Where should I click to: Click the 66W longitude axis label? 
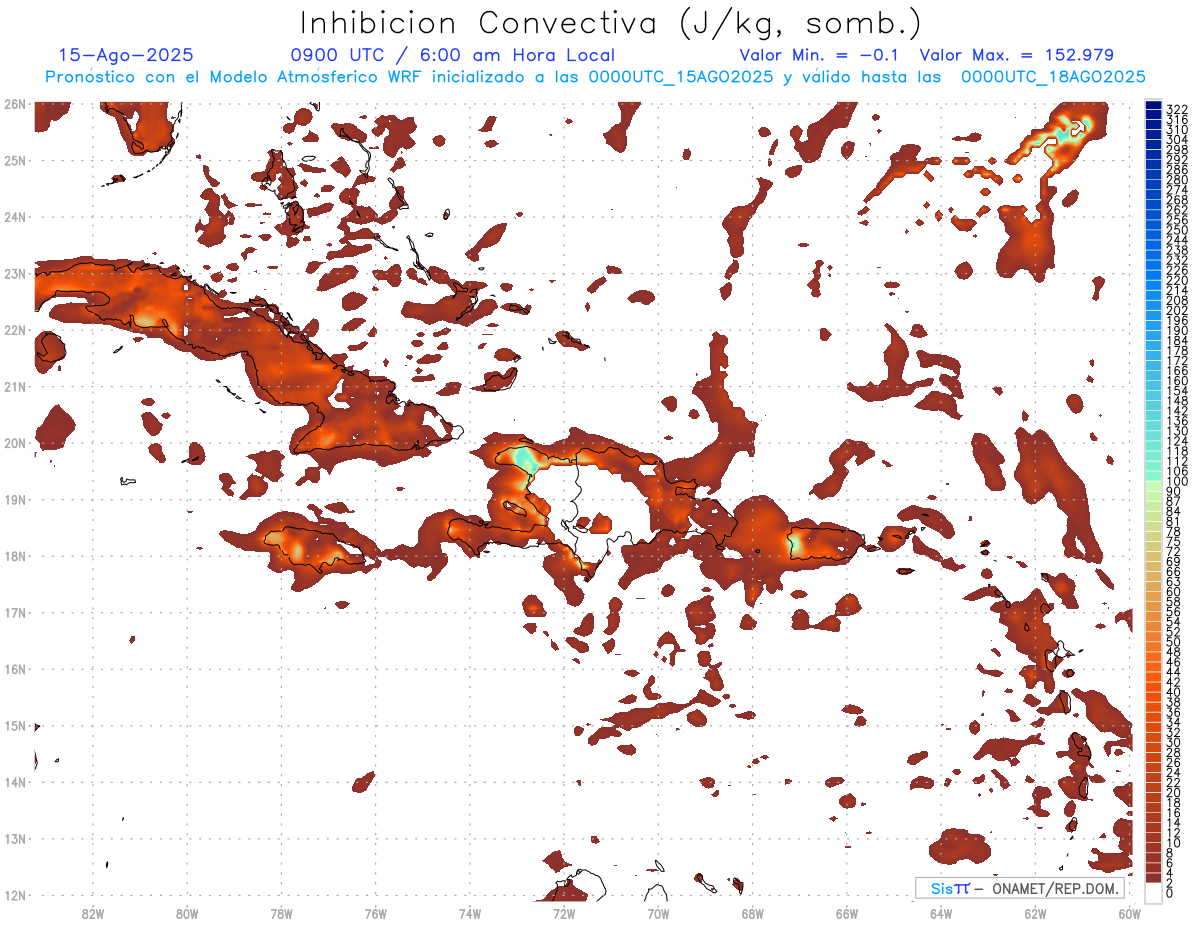point(847,912)
